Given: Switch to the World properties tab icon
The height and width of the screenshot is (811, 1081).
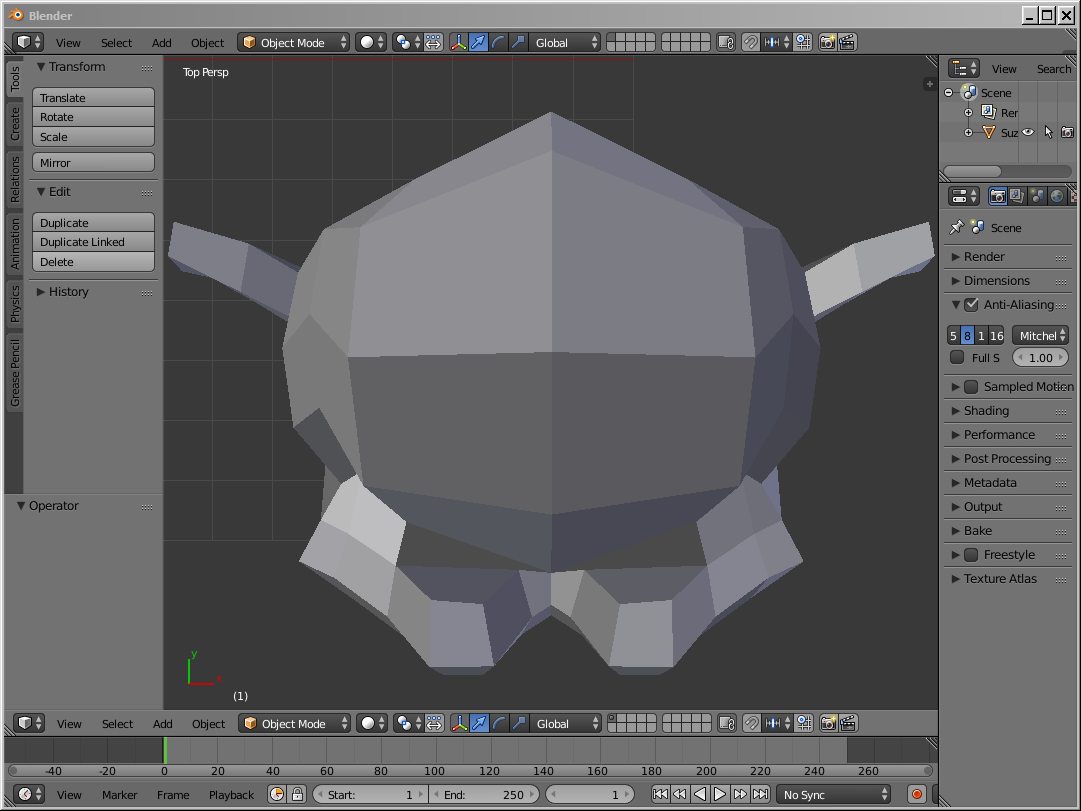Looking at the screenshot, I should (x=1056, y=196).
